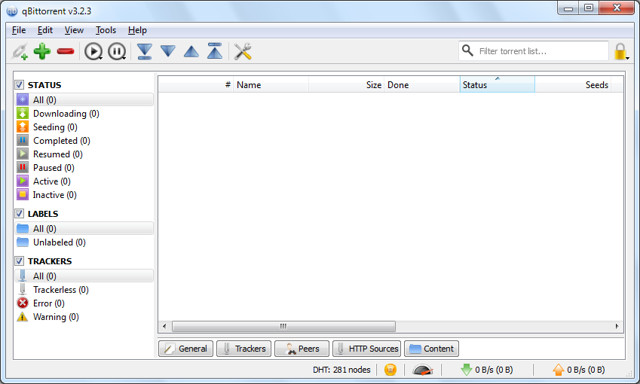Toggle the TRACKERS section checkbox
Image resolution: width=640 pixels, height=384 pixels.
19,261
